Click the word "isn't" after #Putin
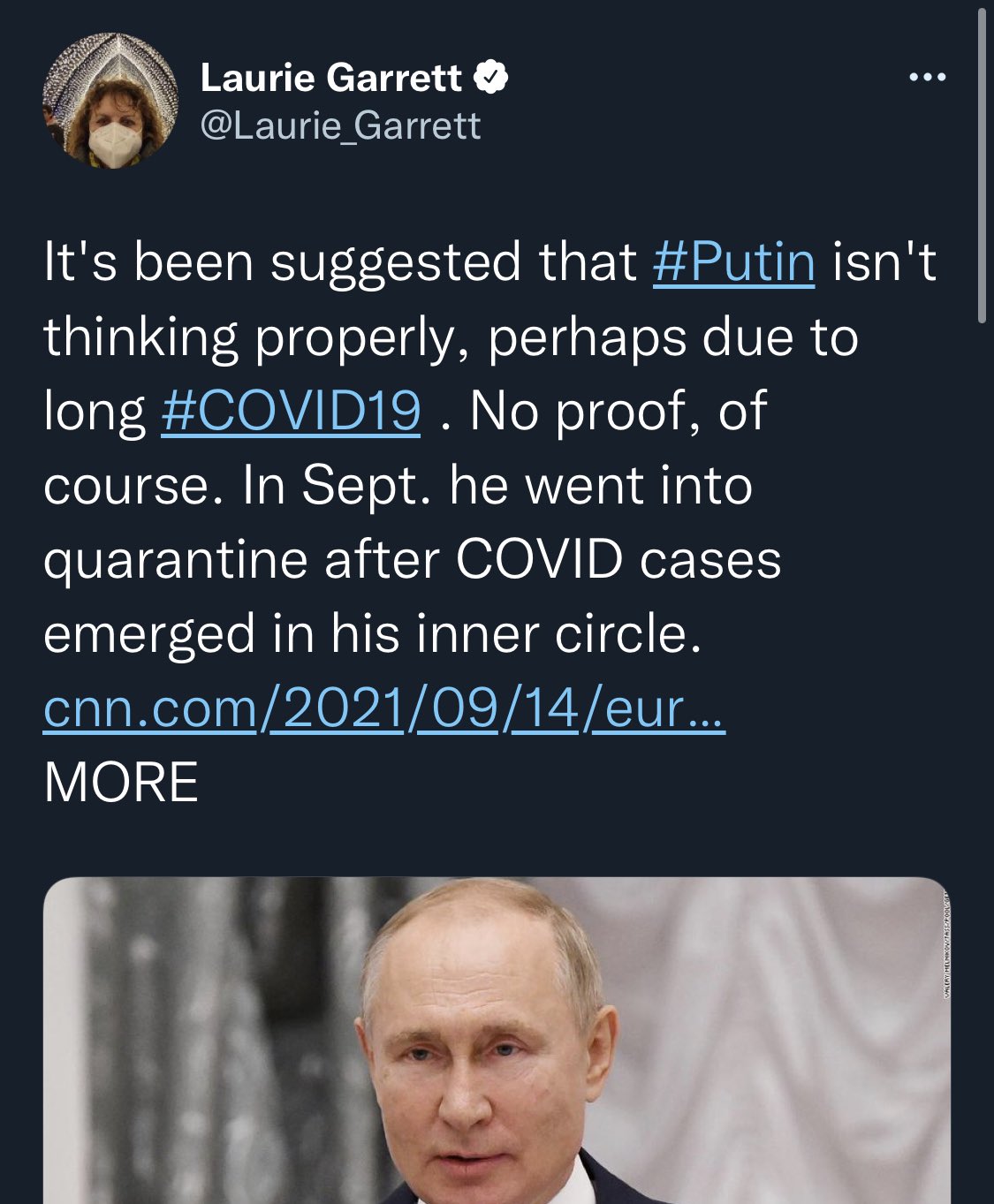The width and height of the screenshot is (994, 1204). tap(883, 262)
